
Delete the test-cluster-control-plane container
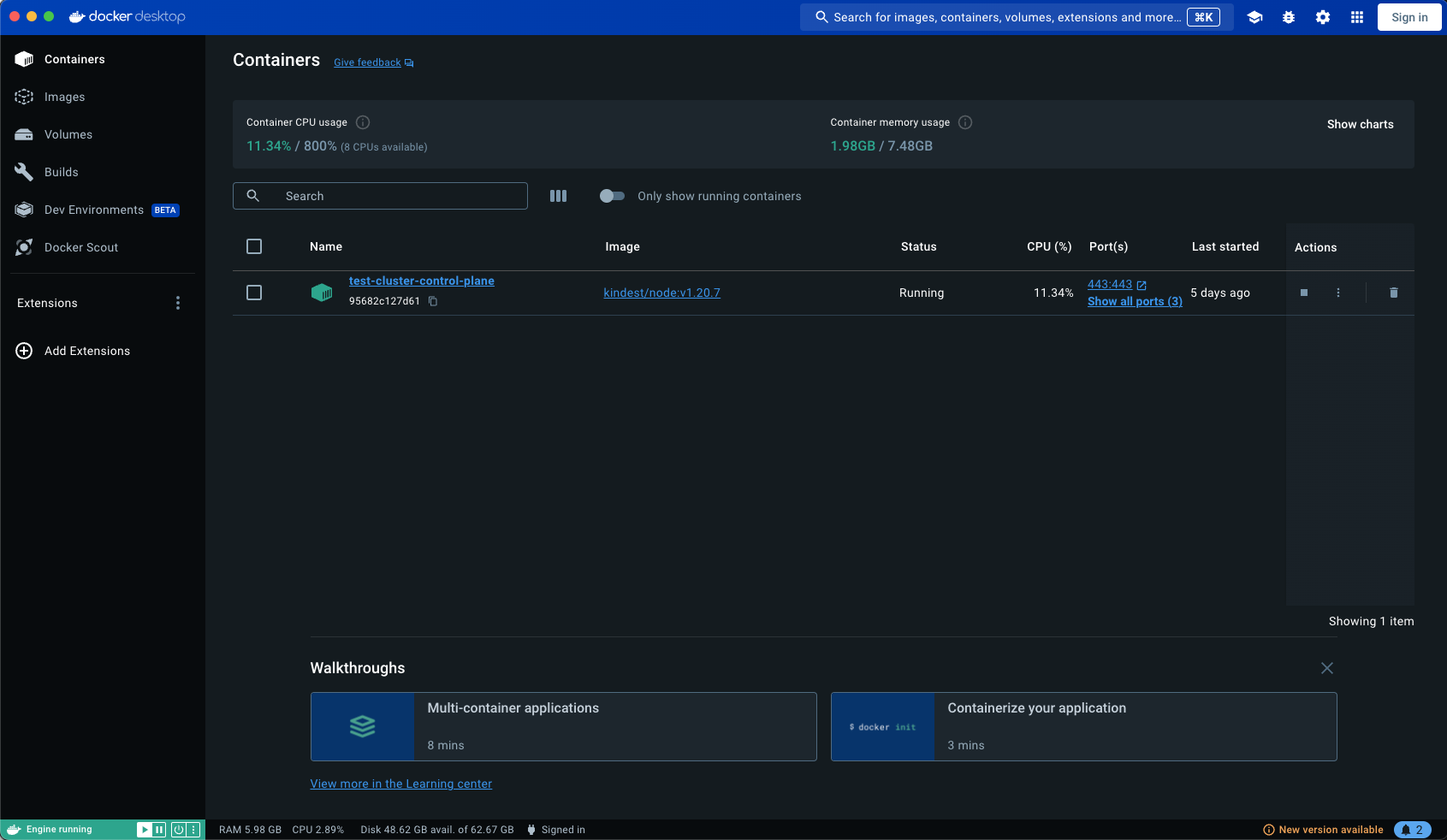click(1393, 293)
